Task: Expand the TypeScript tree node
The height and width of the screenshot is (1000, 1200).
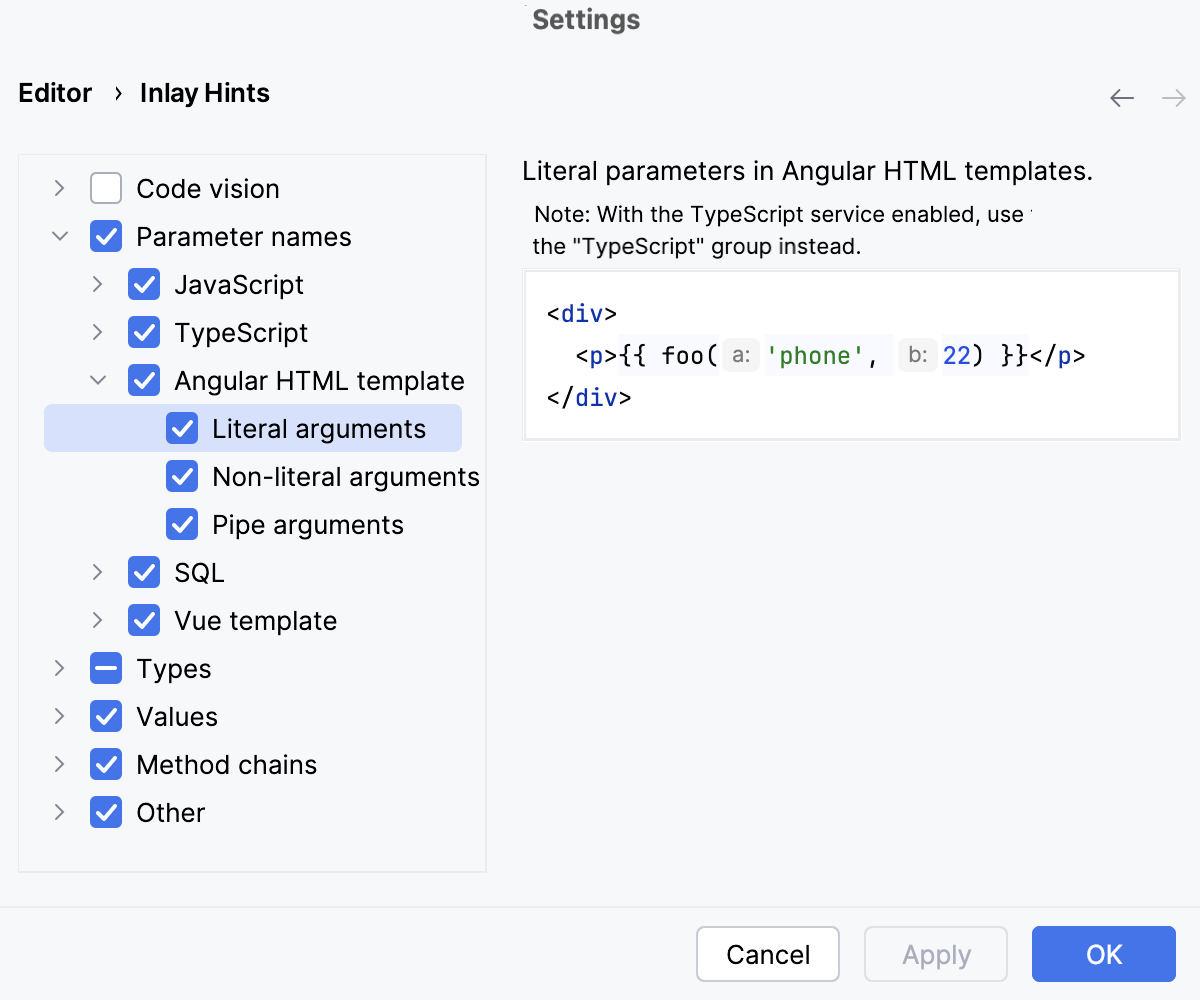Action: (x=97, y=332)
